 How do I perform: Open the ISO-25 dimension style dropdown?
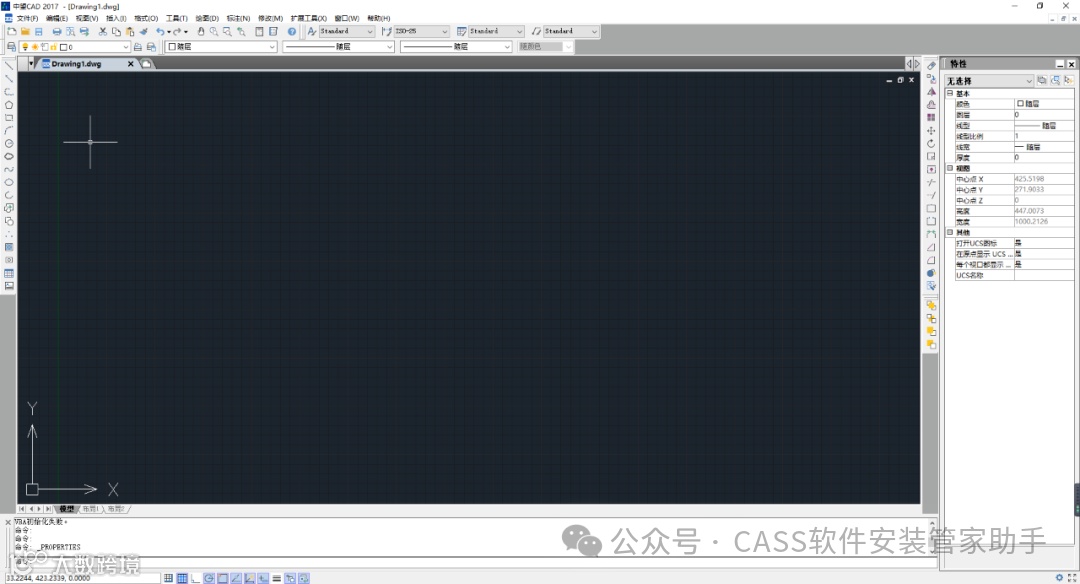coord(422,32)
